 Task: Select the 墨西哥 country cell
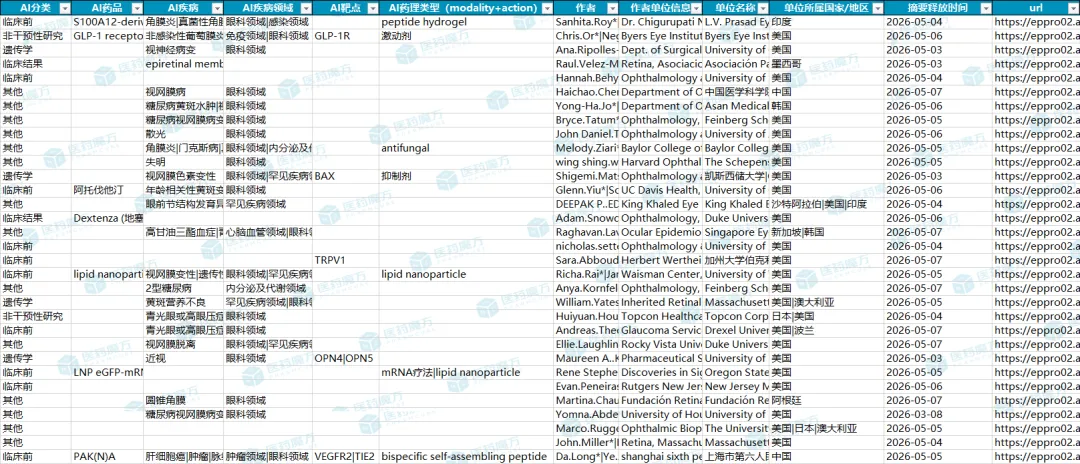tap(826, 64)
